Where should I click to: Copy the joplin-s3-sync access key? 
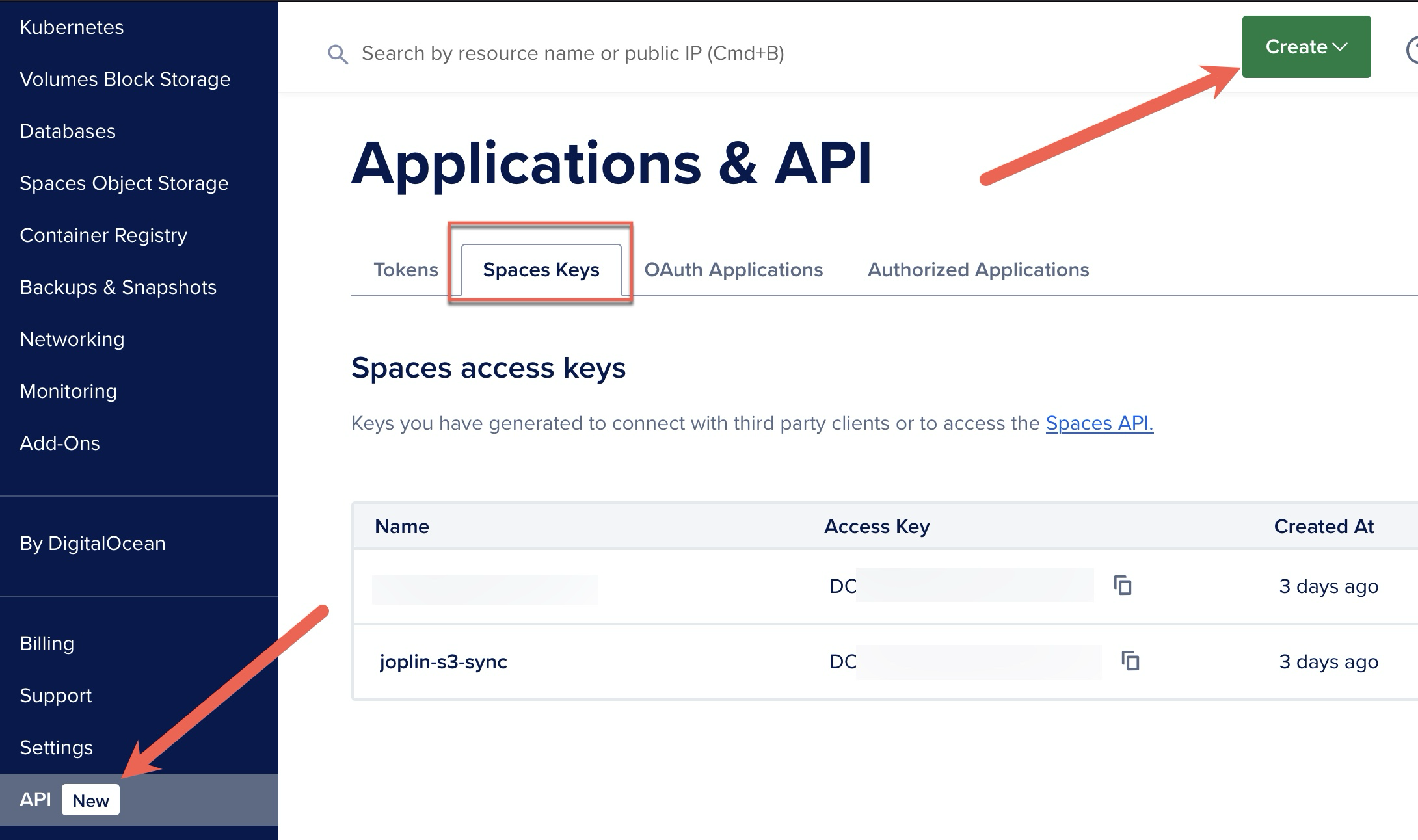click(x=1130, y=661)
